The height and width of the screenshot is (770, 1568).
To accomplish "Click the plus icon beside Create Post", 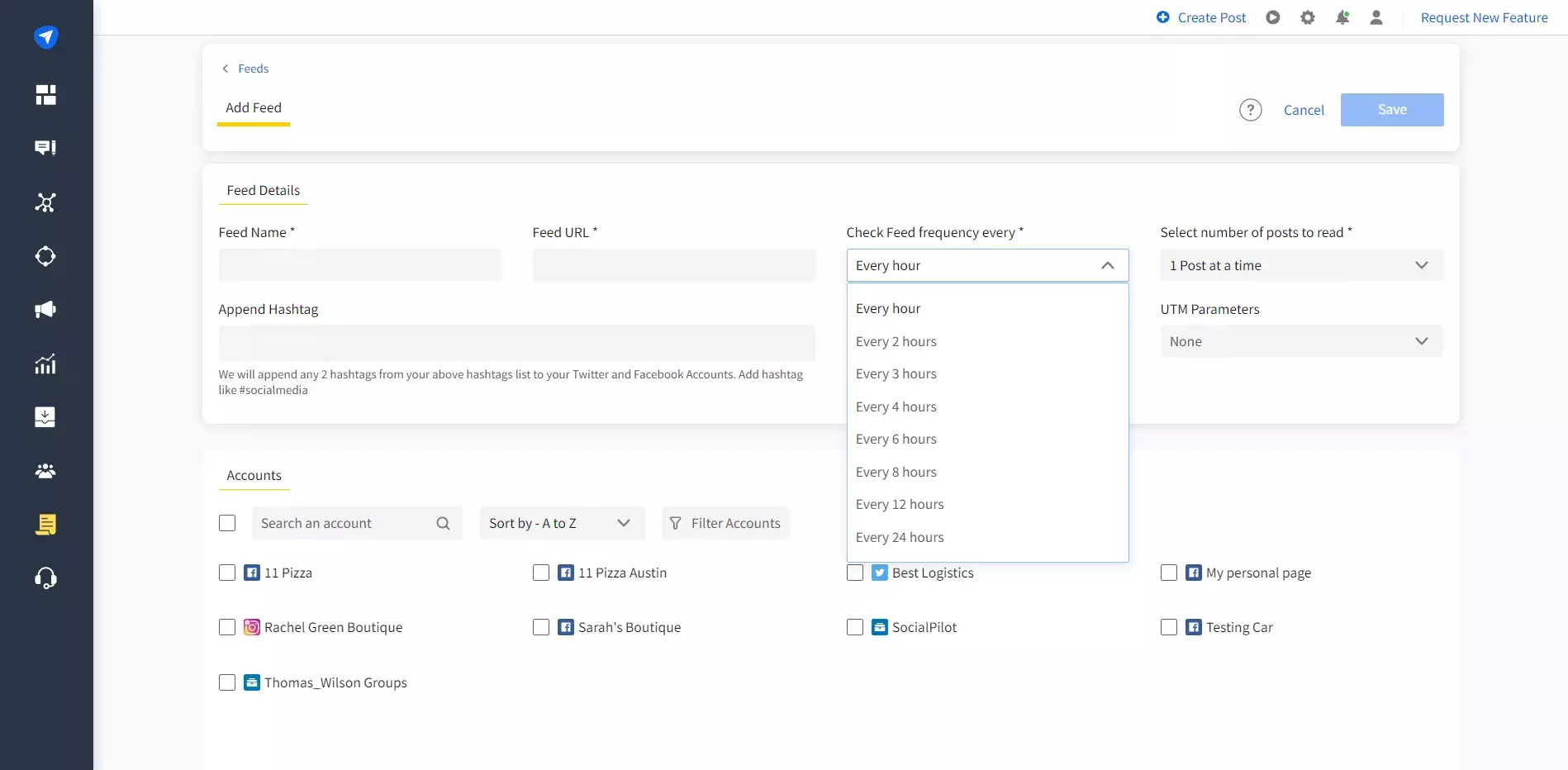I will pyautogui.click(x=1163, y=17).
